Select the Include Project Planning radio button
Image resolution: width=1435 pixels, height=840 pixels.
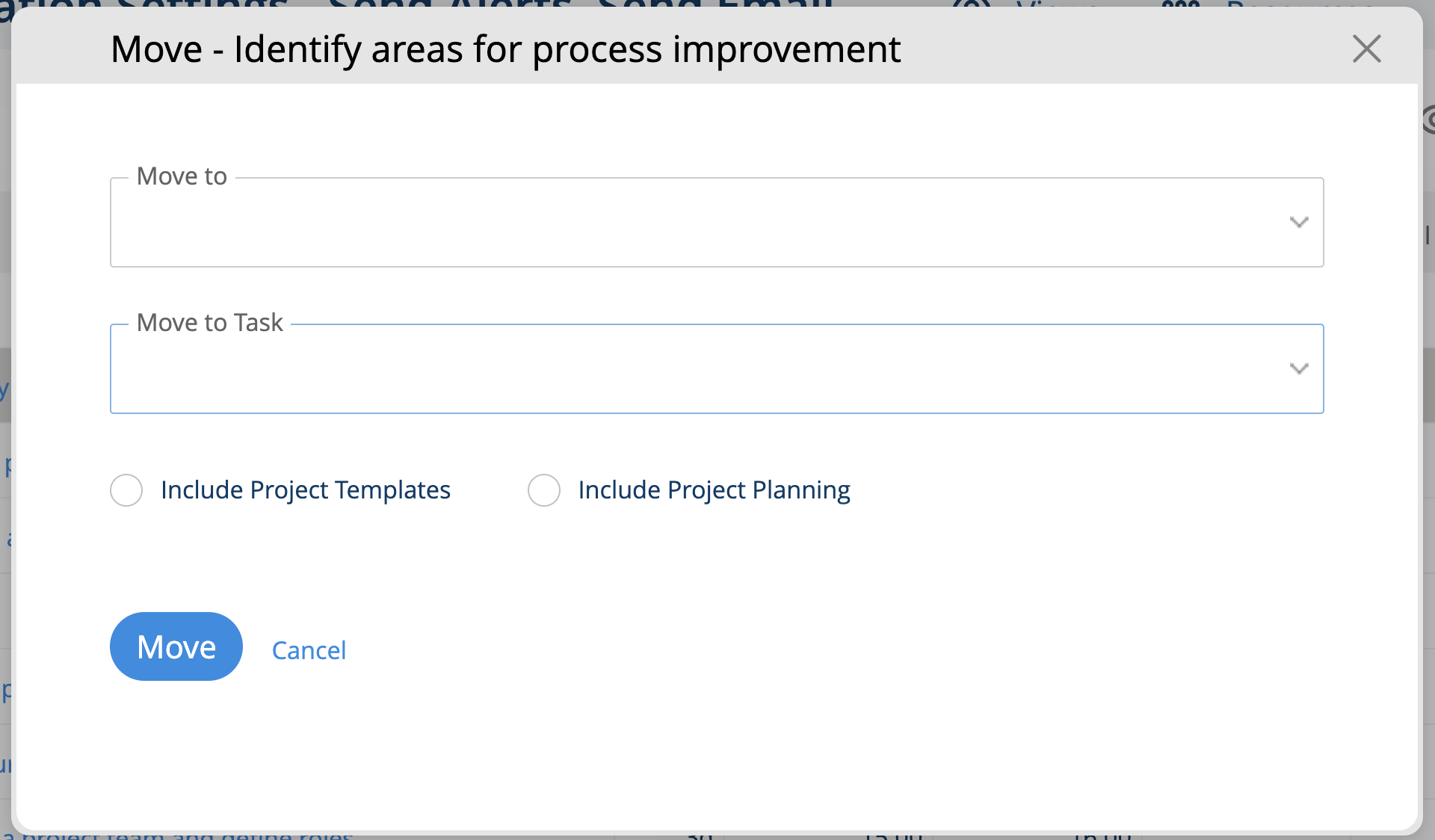click(x=544, y=490)
